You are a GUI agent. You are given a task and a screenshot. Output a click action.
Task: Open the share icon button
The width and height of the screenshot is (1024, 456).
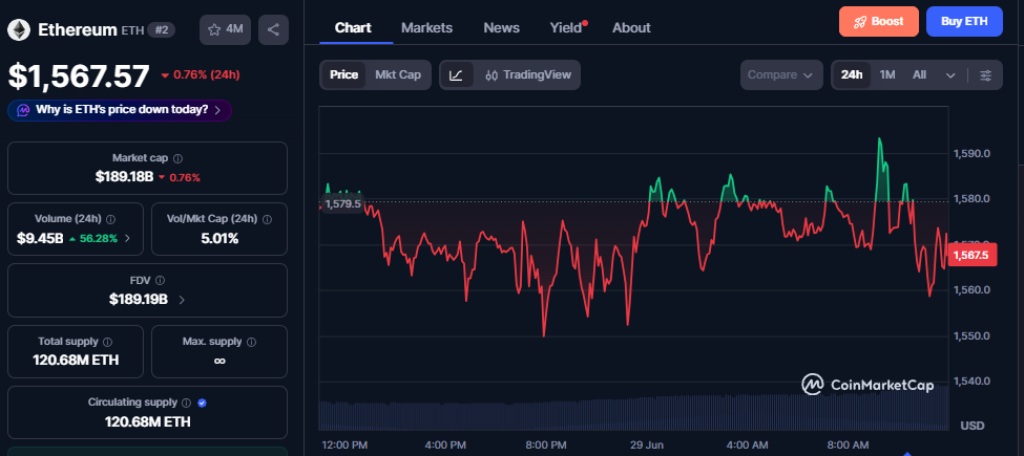coord(274,29)
